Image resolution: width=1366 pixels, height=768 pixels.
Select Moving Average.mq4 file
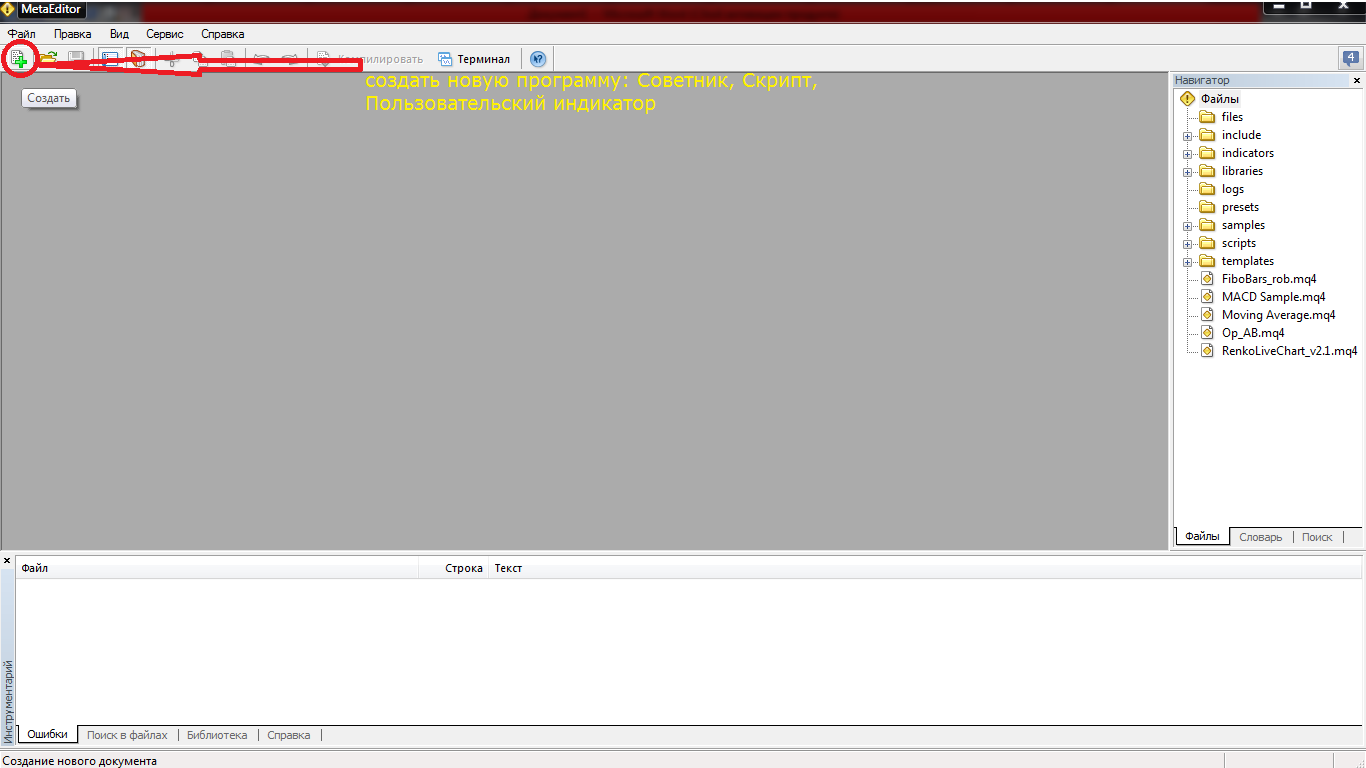click(x=1278, y=315)
